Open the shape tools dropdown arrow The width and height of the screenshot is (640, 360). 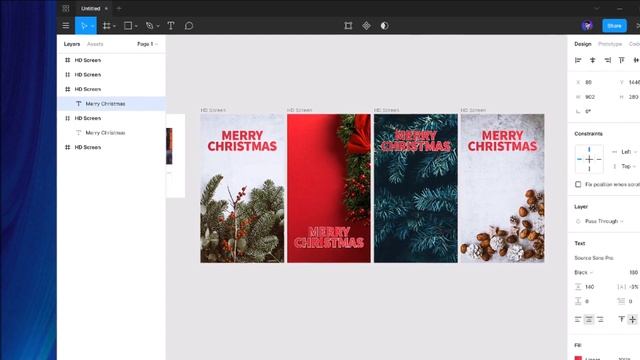point(136,26)
